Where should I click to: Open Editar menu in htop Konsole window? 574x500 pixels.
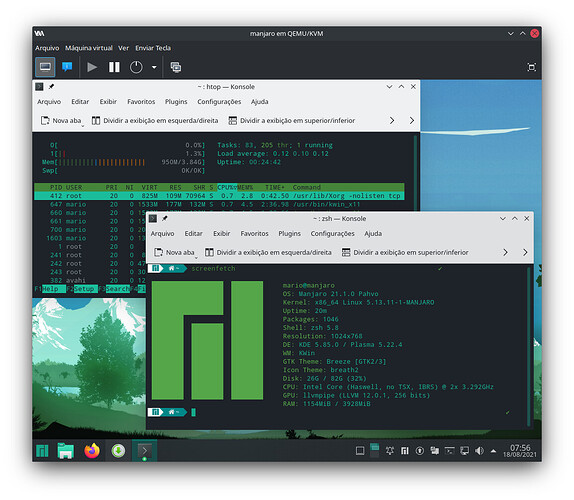click(80, 101)
